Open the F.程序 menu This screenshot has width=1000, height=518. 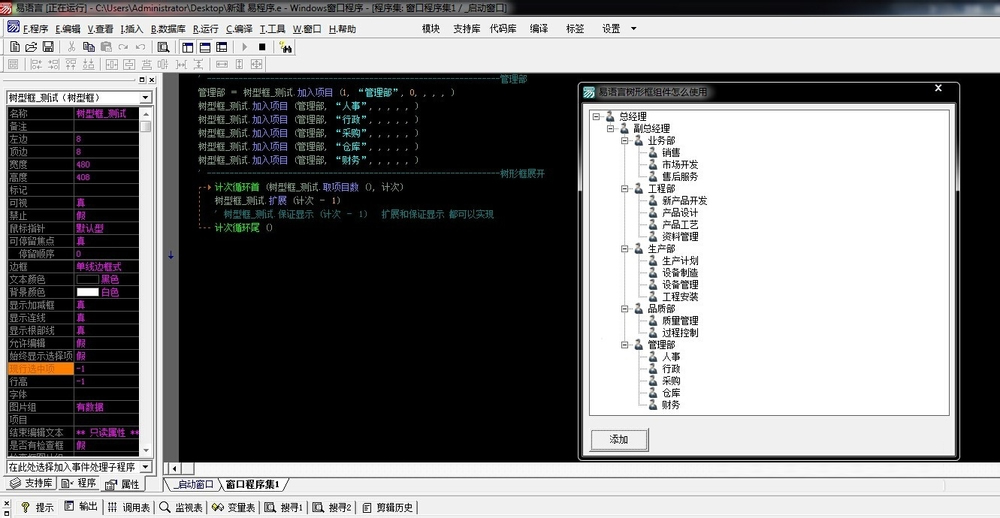point(35,29)
